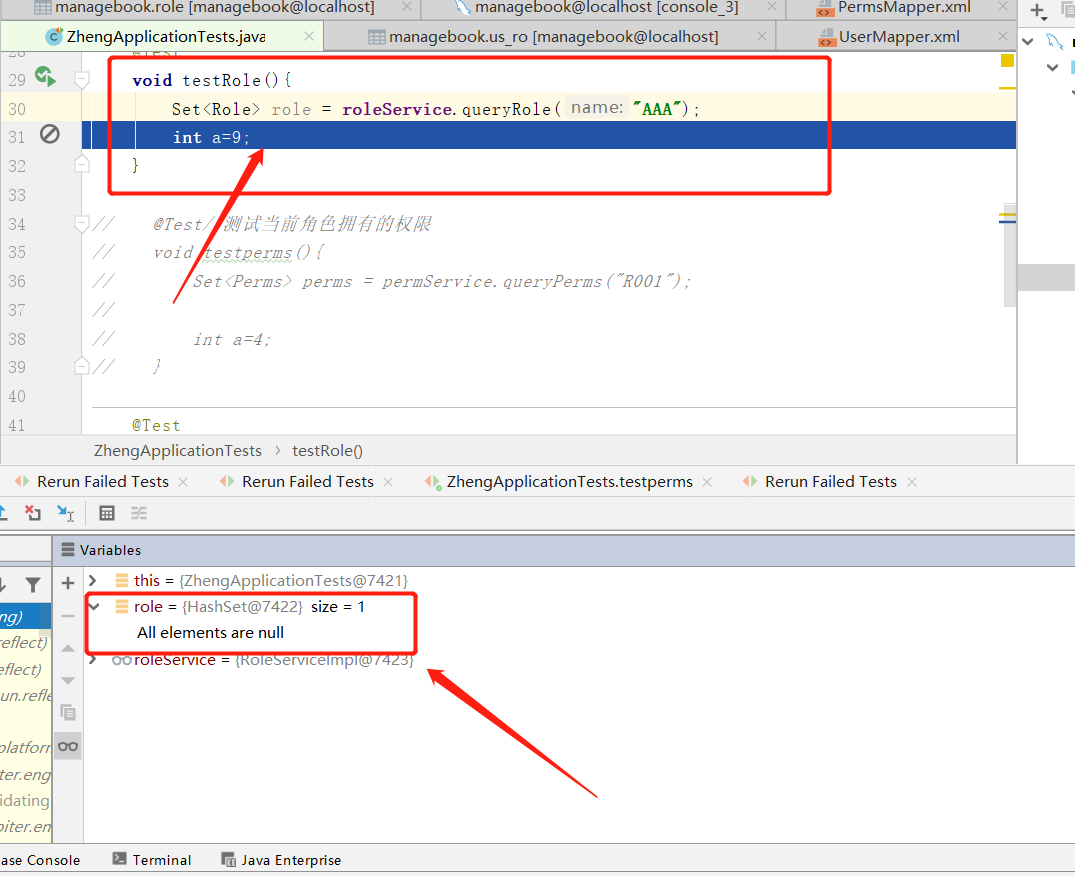The width and height of the screenshot is (1075, 876).
Task: Collapse the top chevron in the right panel tree
Action: [1028, 42]
